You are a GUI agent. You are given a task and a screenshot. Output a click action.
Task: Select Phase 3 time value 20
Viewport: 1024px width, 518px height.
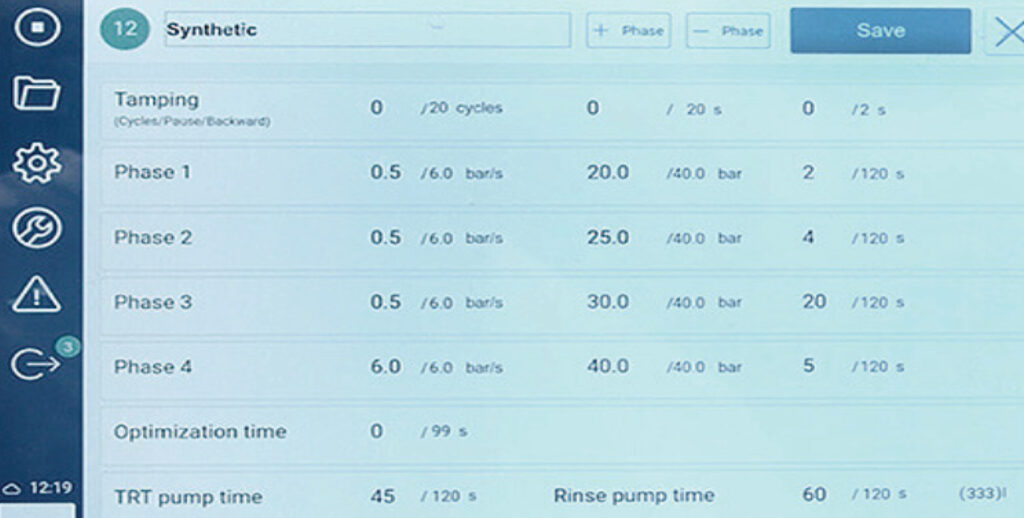pyautogui.click(x=814, y=302)
